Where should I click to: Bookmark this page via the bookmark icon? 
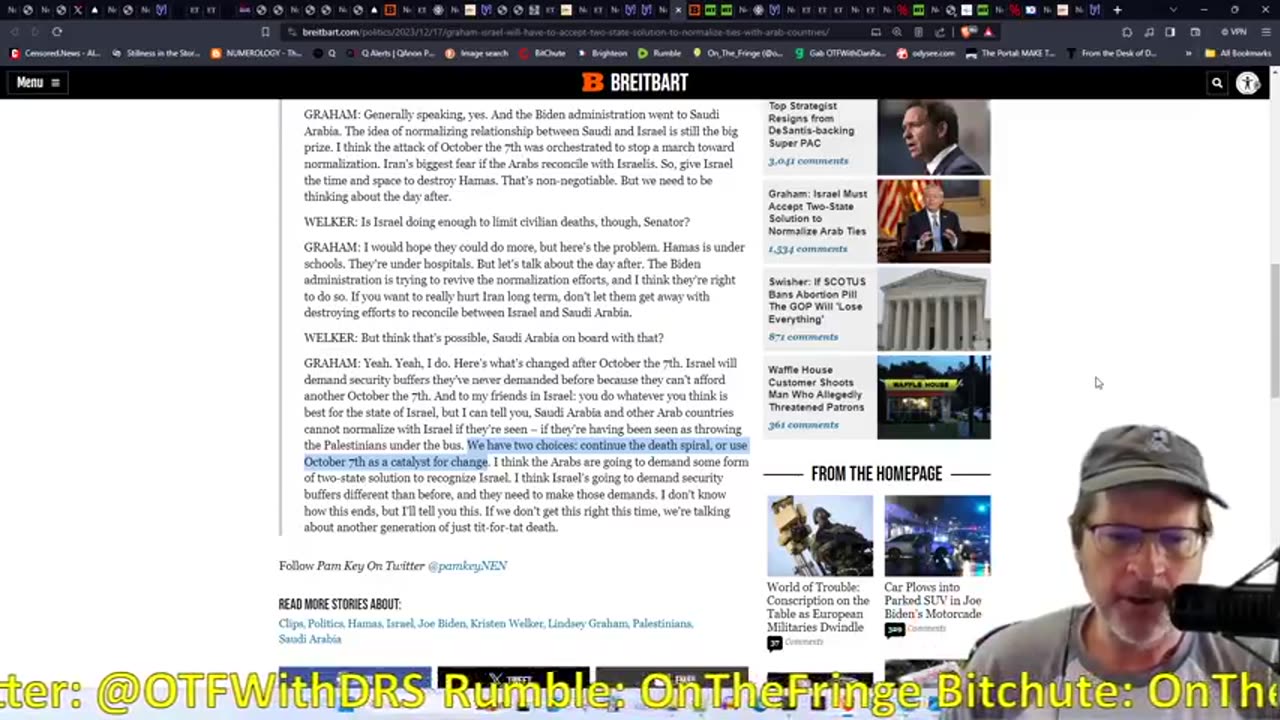[x=265, y=32]
